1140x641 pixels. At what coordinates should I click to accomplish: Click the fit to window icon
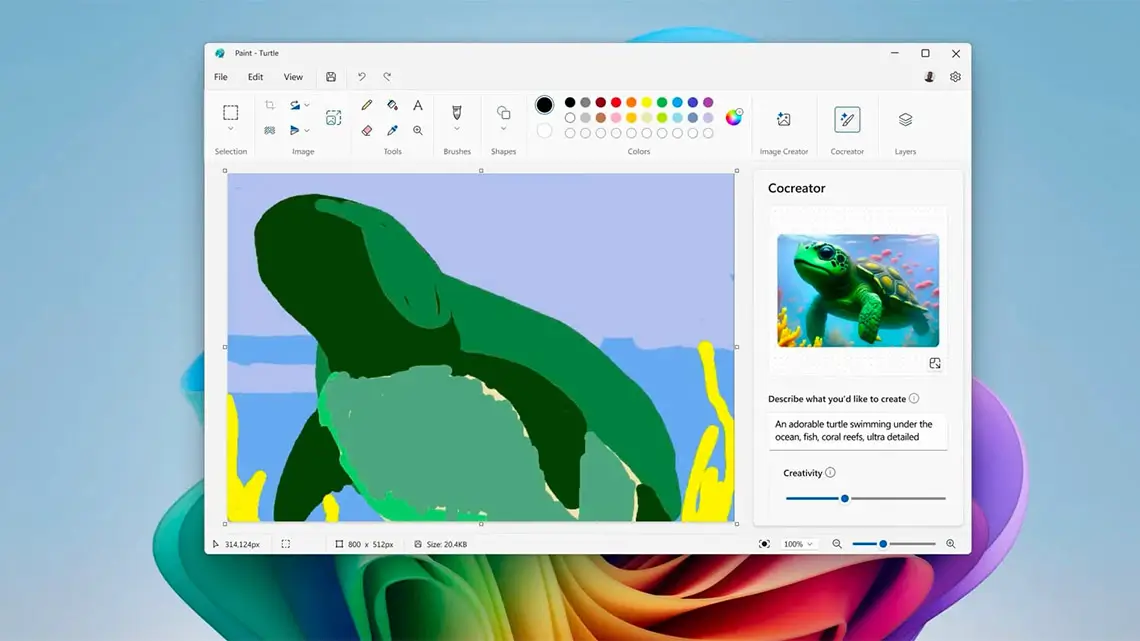point(764,544)
